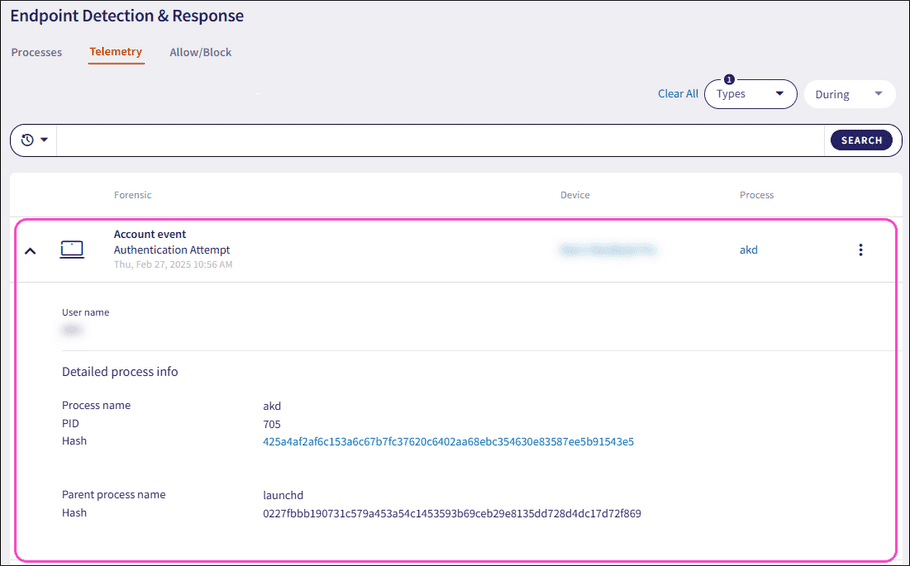Image resolution: width=910 pixels, height=566 pixels.
Task: Switch to the Processes tab
Action: click(37, 52)
